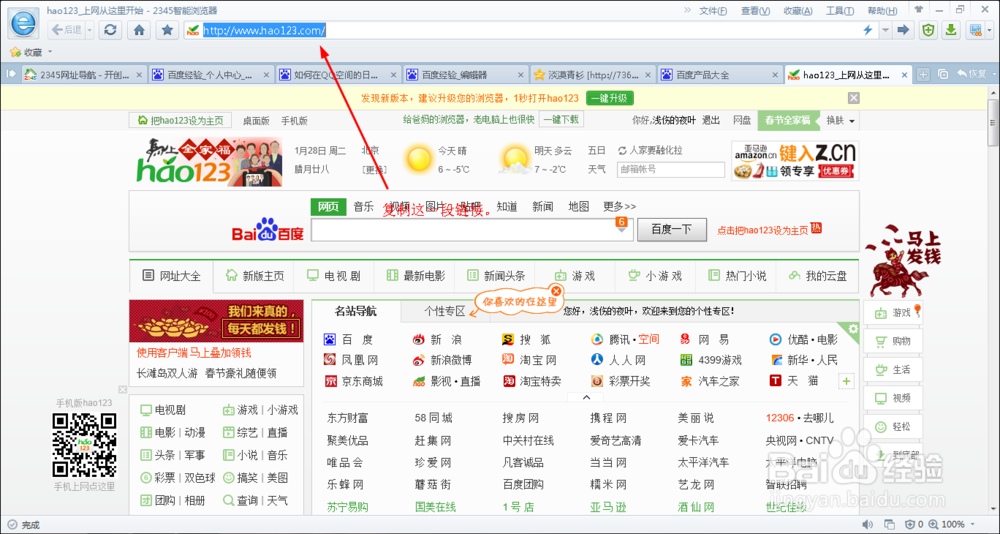
Task: Click the 邮箱帐号 input field
Action: click(x=671, y=170)
